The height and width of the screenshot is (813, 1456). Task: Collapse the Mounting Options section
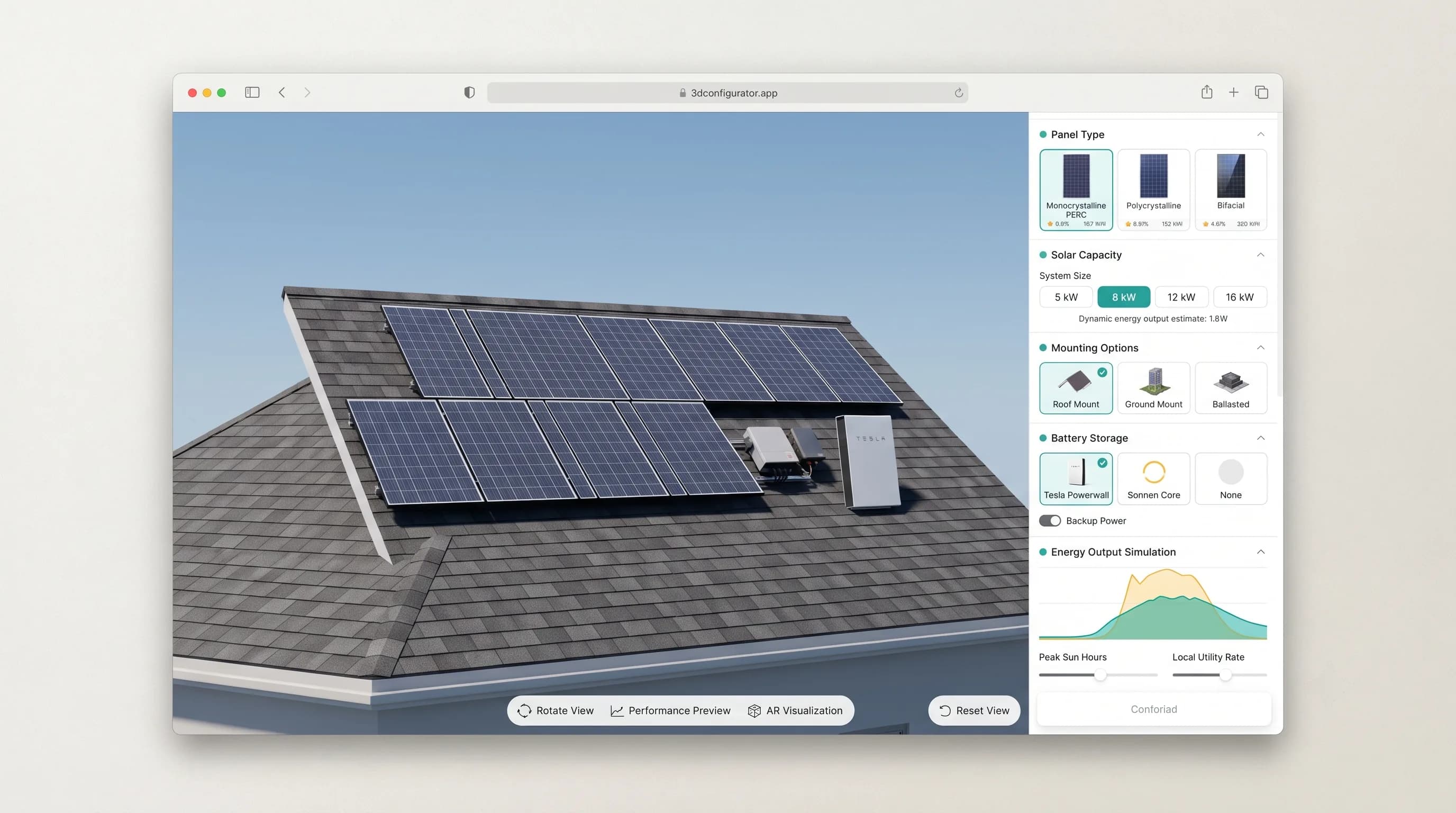tap(1260, 348)
